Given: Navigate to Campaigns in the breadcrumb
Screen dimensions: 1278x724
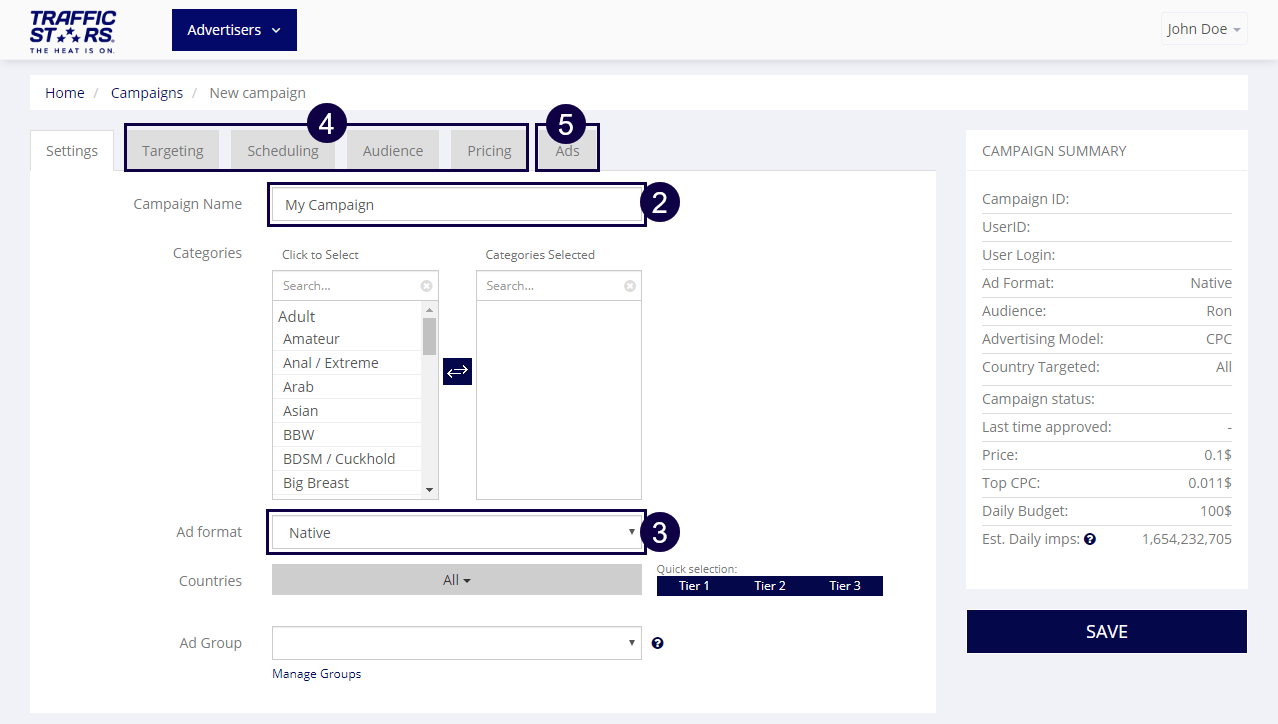Looking at the screenshot, I should pyautogui.click(x=147, y=93).
